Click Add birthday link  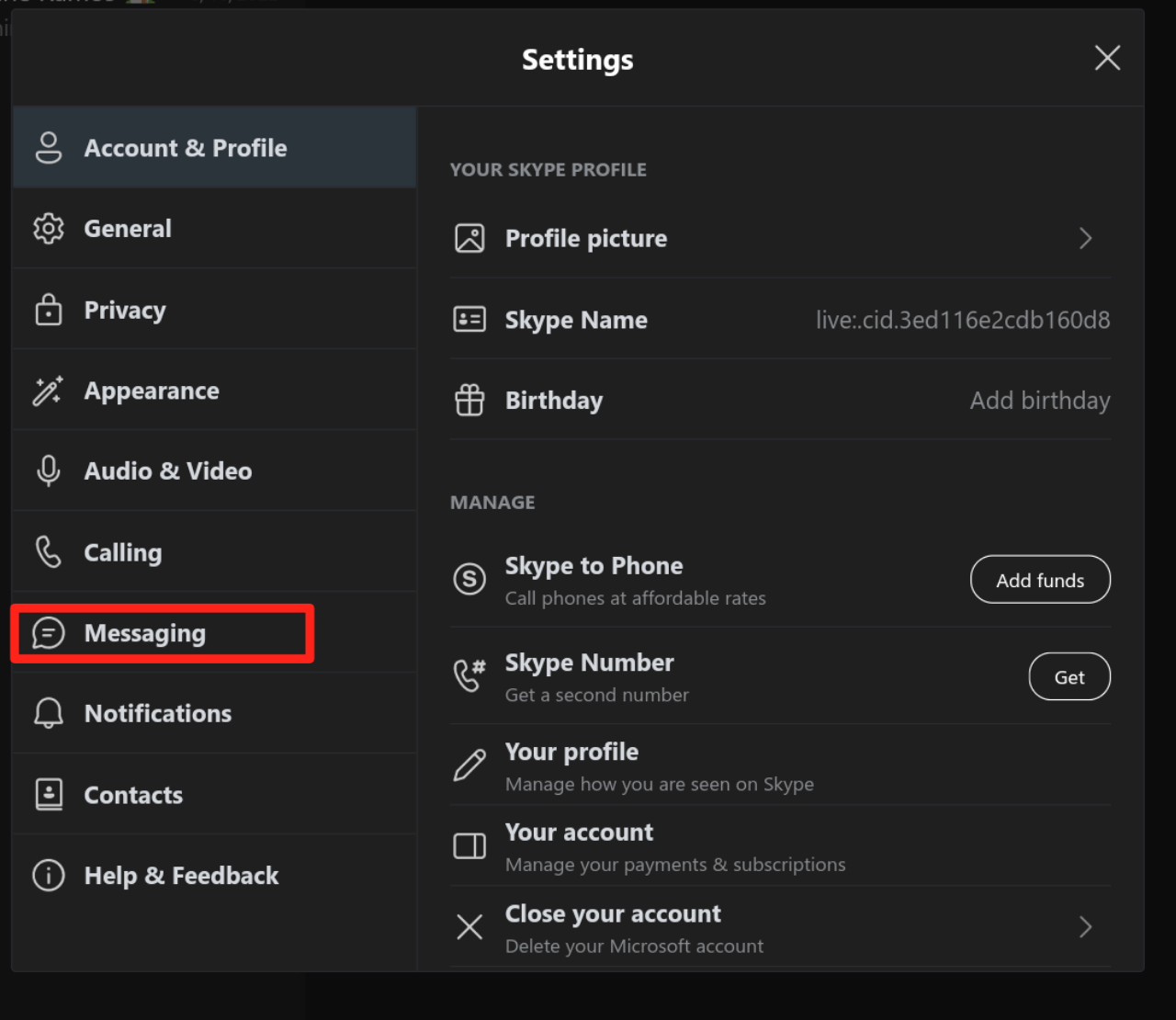(1040, 401)
